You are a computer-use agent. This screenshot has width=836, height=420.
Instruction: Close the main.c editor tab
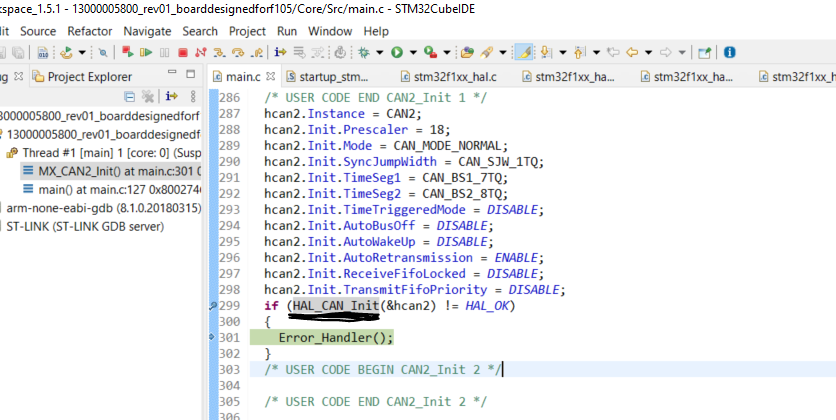click(x=270, y=76)
